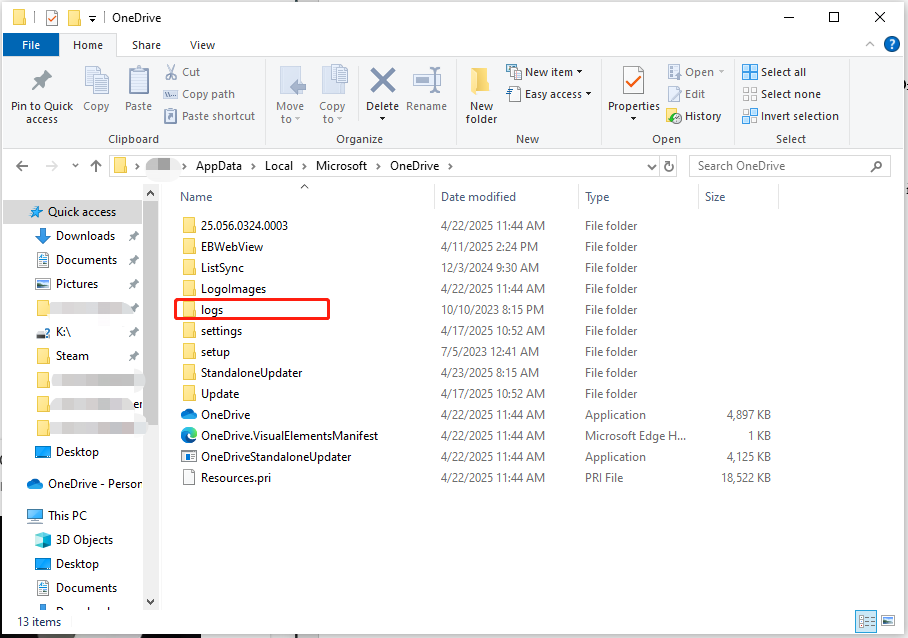Click the Delete red X icon
The image size is (908, 638).
(x=383, y=80)
